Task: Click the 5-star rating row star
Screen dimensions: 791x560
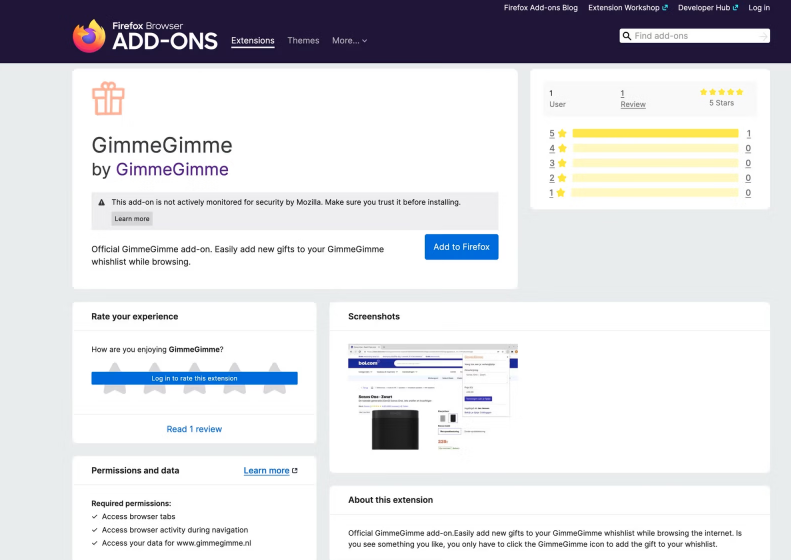Action: (562, 133)
